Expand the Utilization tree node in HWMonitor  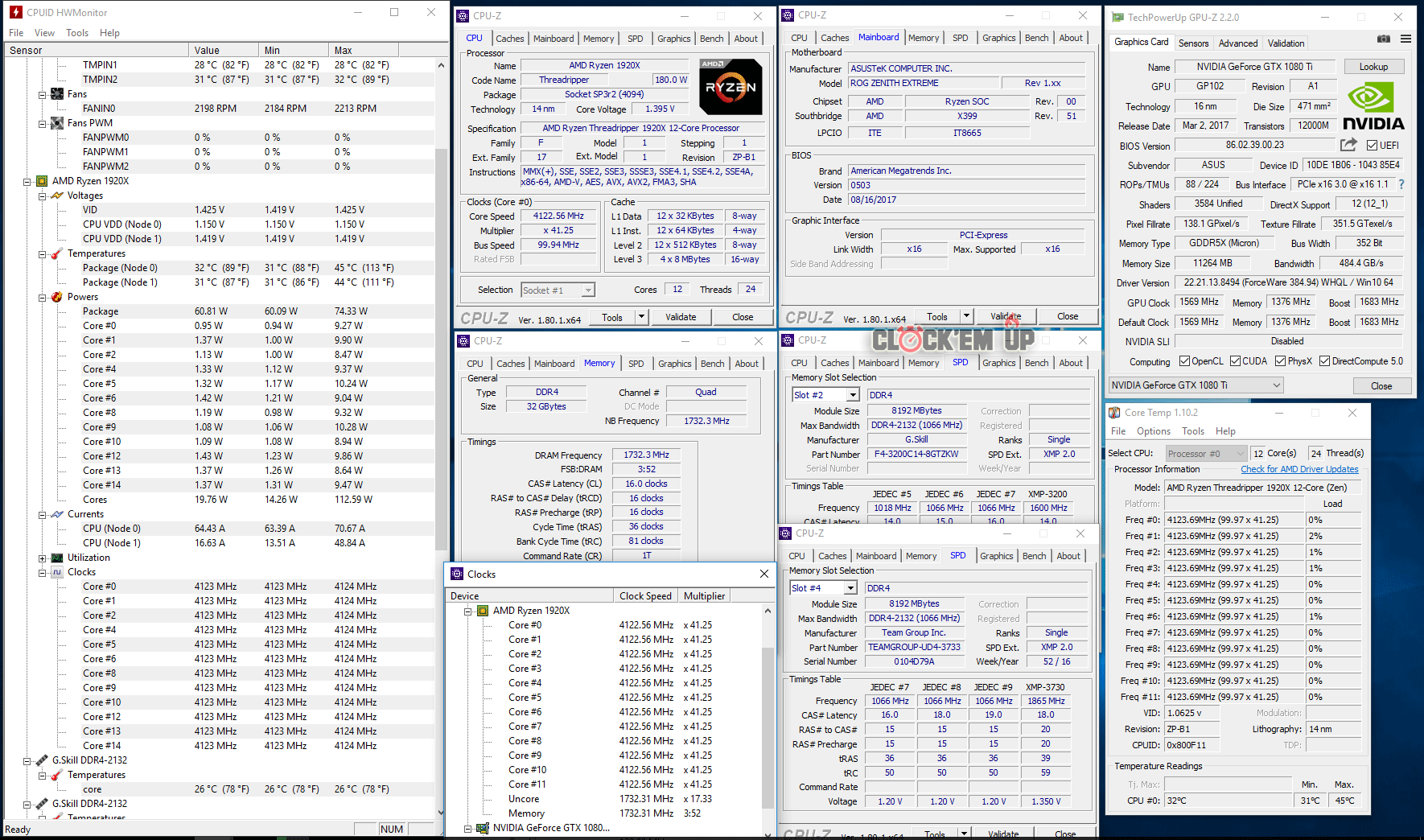point(42,558)
